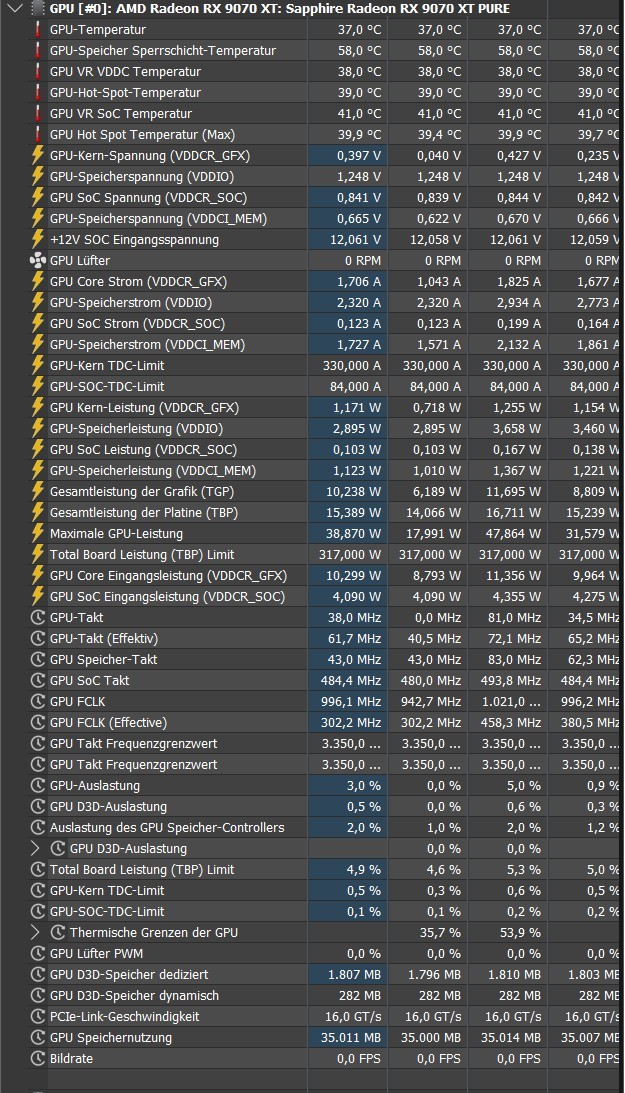Click thermometer icon of GPU-Speicher Sperrschicht-Temperatur
The image size is (625, 1093).
[x=38, y=50]
